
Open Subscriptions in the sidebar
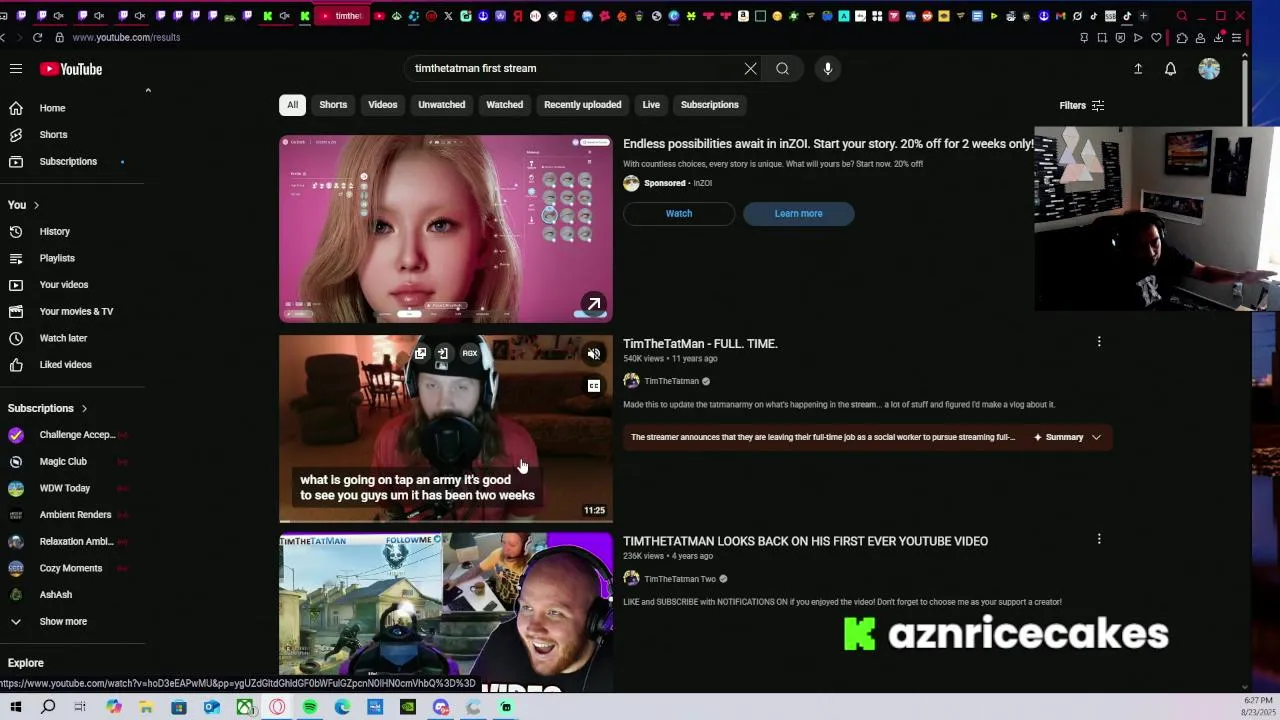pyautogui.click(x=68, y=161)
